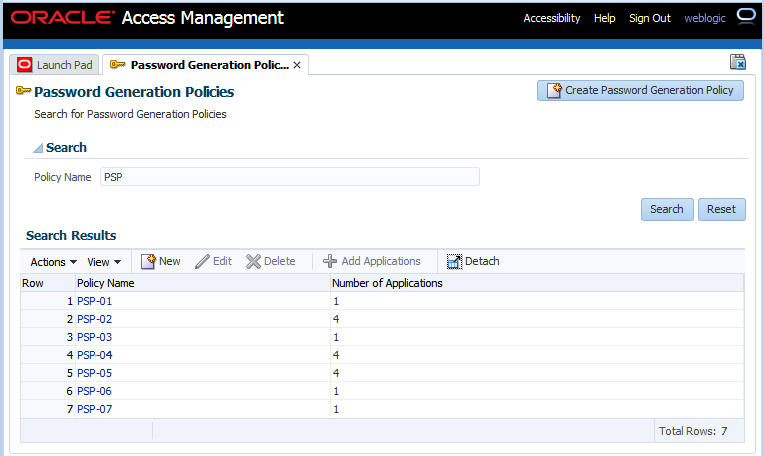The image size is (764, 456).
Task: Click the key icon beside the page heading
Action: tap(23, 91)
